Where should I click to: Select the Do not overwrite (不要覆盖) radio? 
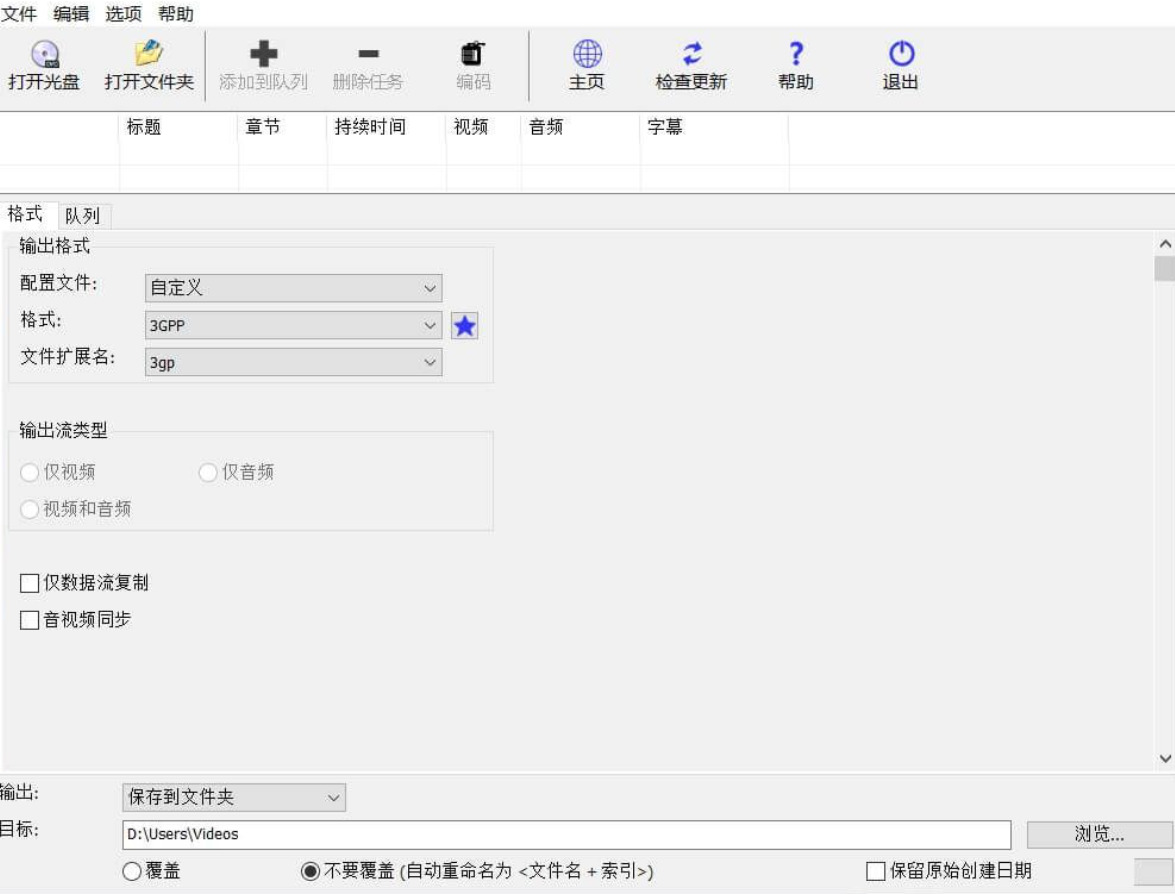point(310,871)
